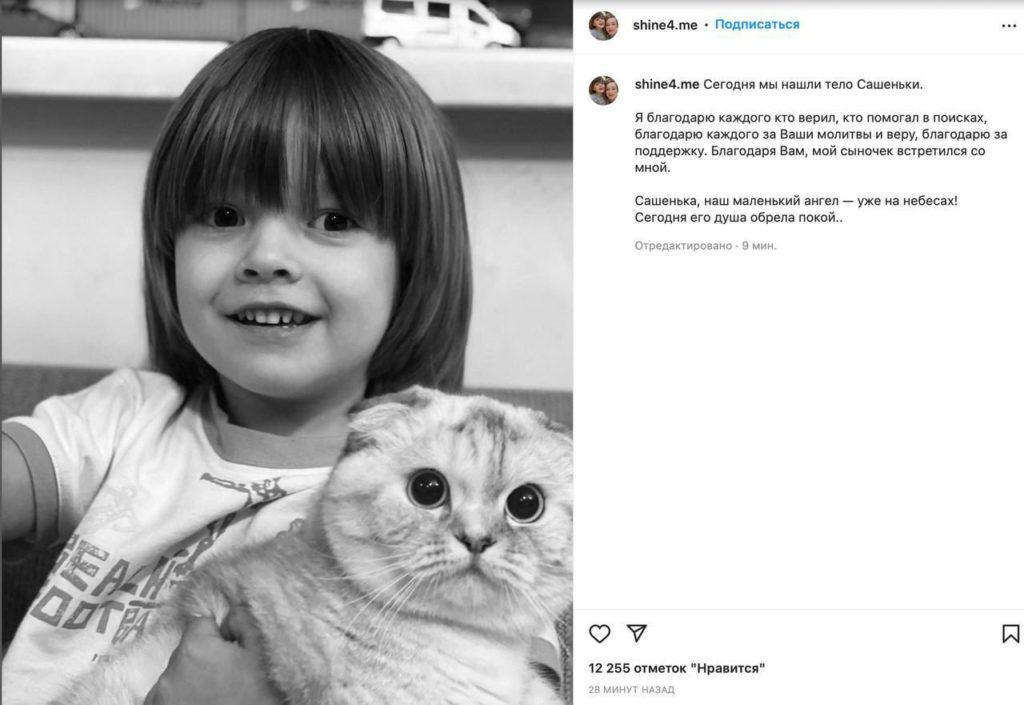
Task: Share the post via paper plane icon
Action: click(636, 633)
